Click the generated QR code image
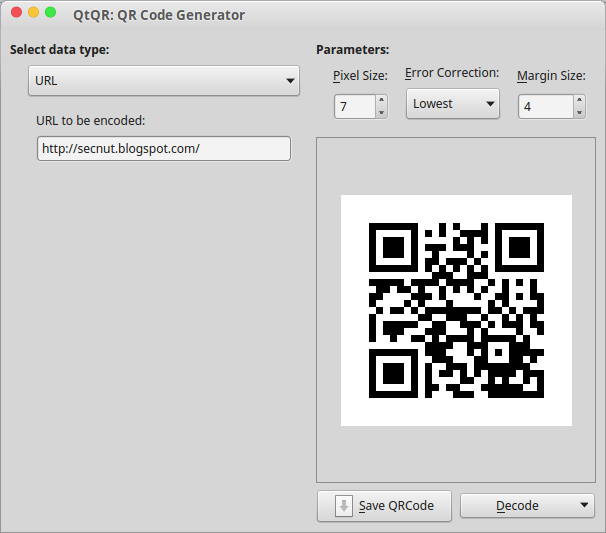 (456, 310)
